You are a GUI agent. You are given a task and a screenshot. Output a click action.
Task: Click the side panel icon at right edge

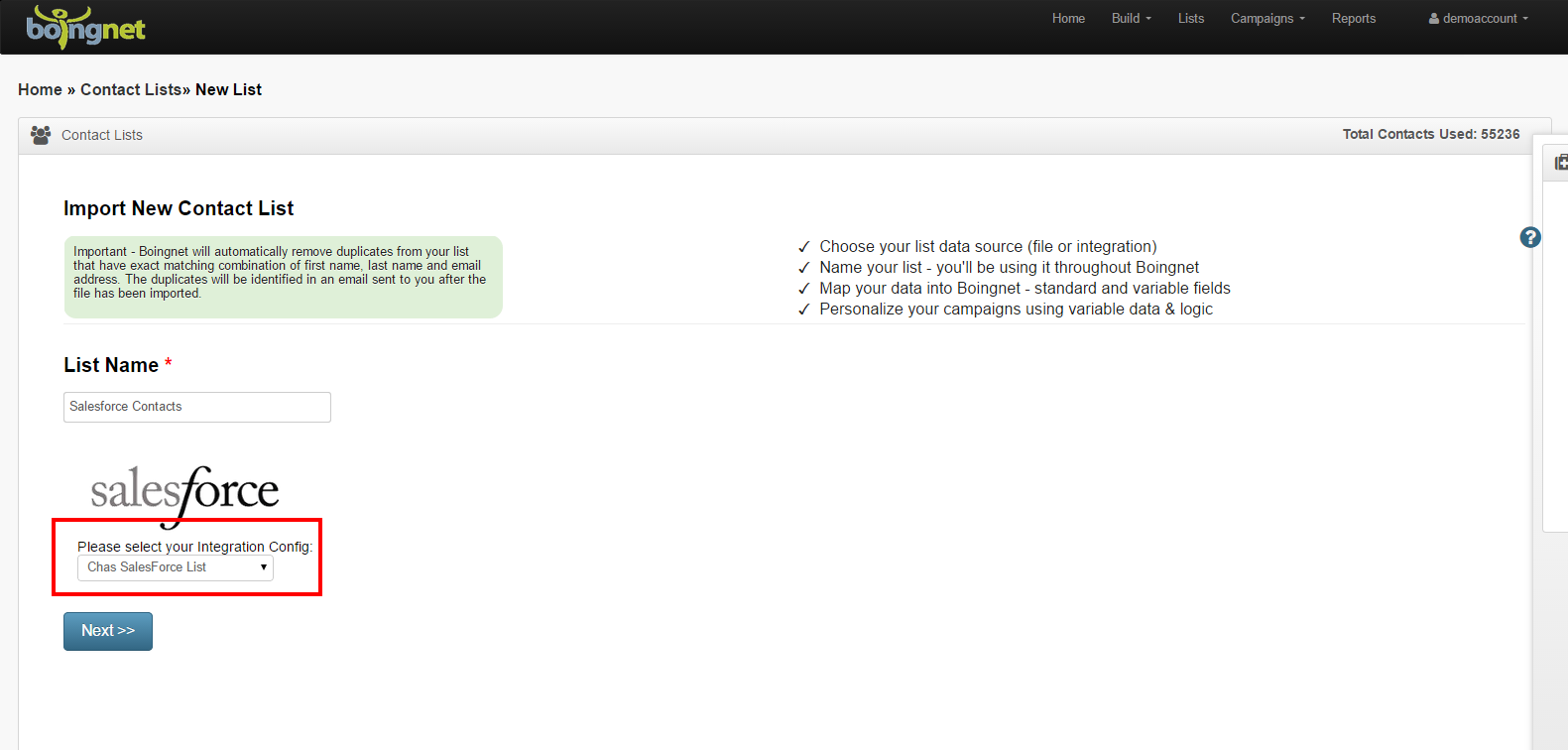tap(1560, 162)
